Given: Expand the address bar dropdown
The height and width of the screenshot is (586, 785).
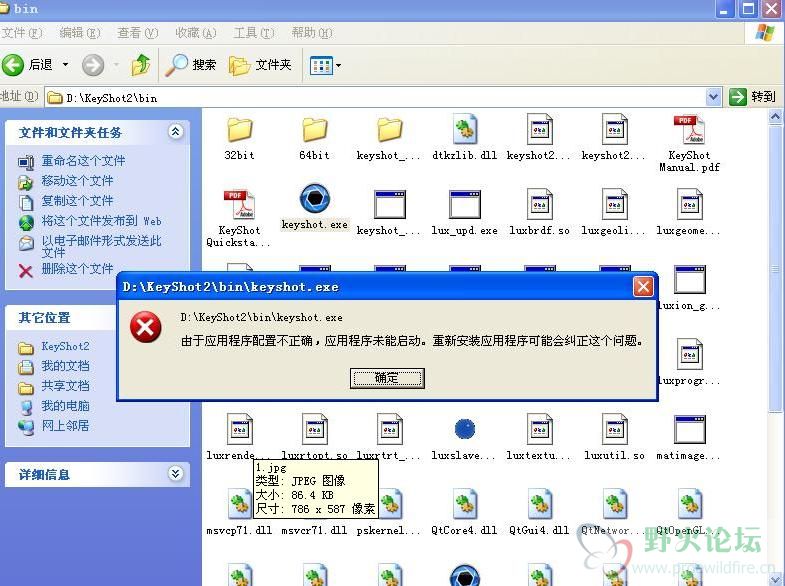Looking at the screenshot, I should tap(713, 97).
